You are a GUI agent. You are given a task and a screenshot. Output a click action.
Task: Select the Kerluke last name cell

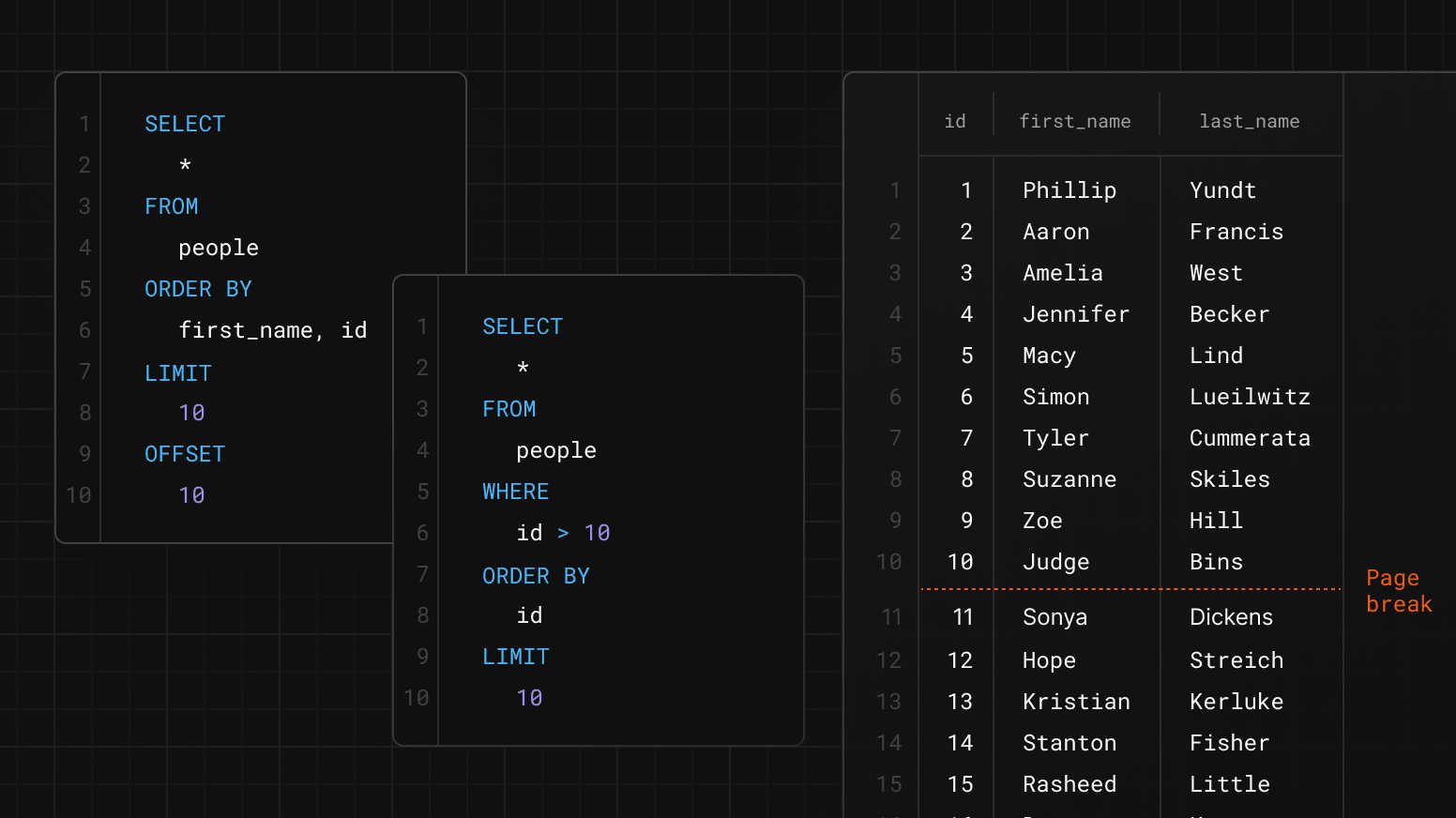tap(1236, 702)
